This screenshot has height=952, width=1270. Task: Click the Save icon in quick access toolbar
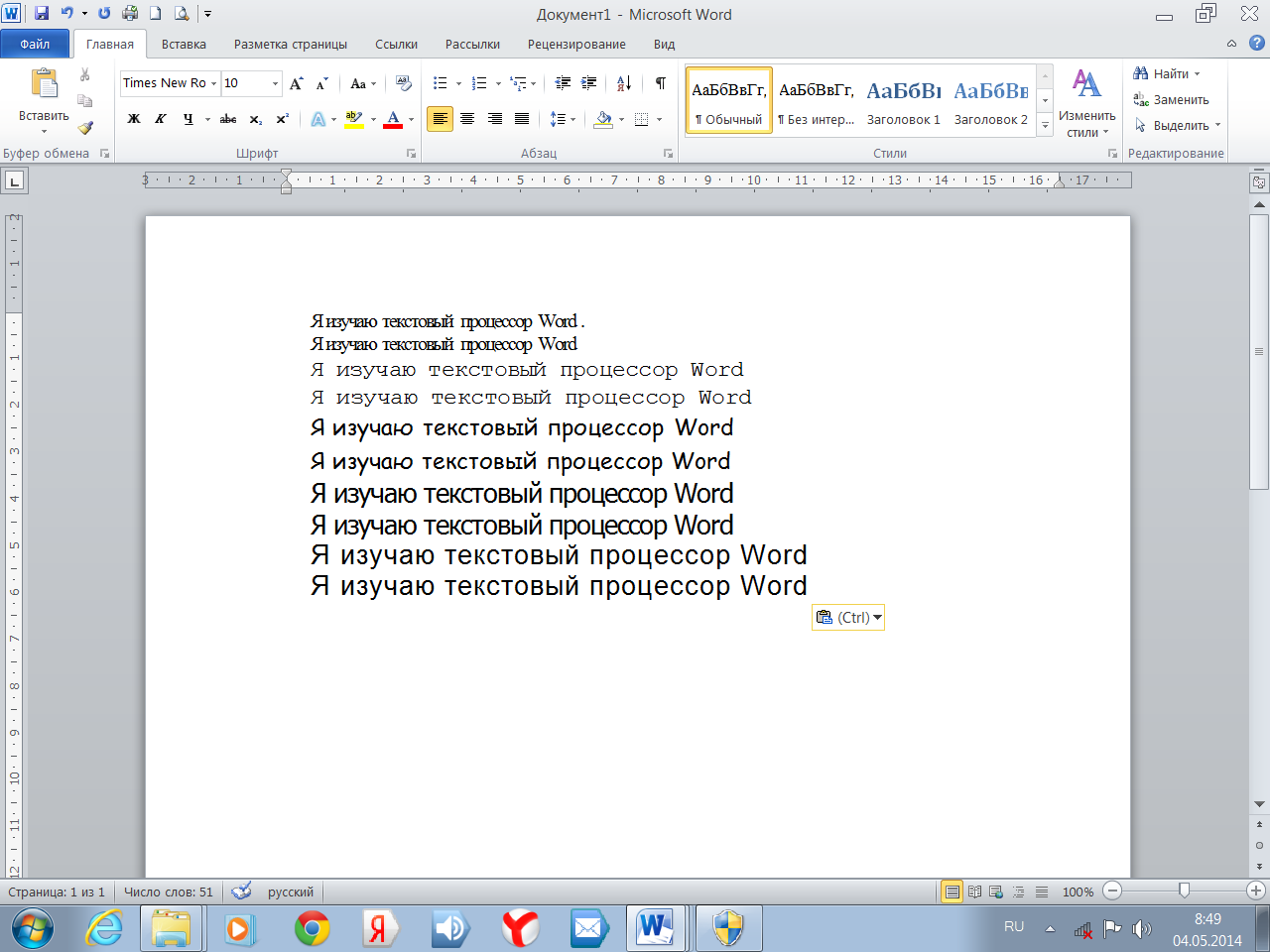click(42, 14)
